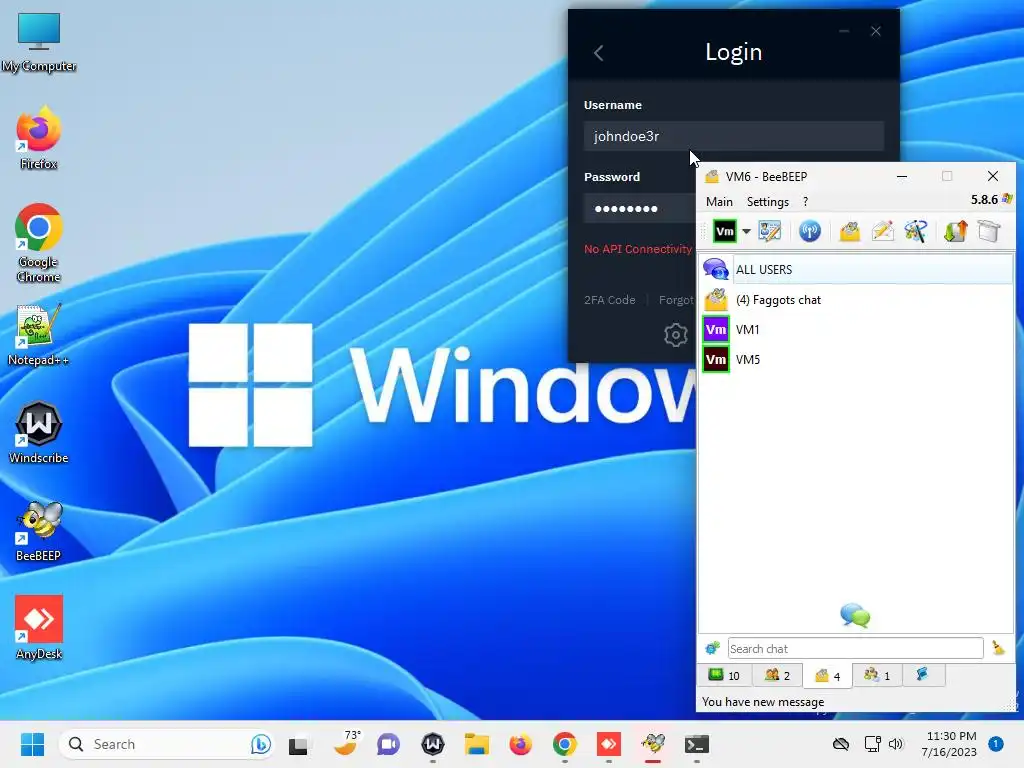This screenshot has width=1024, height=768.
Task: Select the group chat row with (4) unread
Action: click(x=856, y=300)
